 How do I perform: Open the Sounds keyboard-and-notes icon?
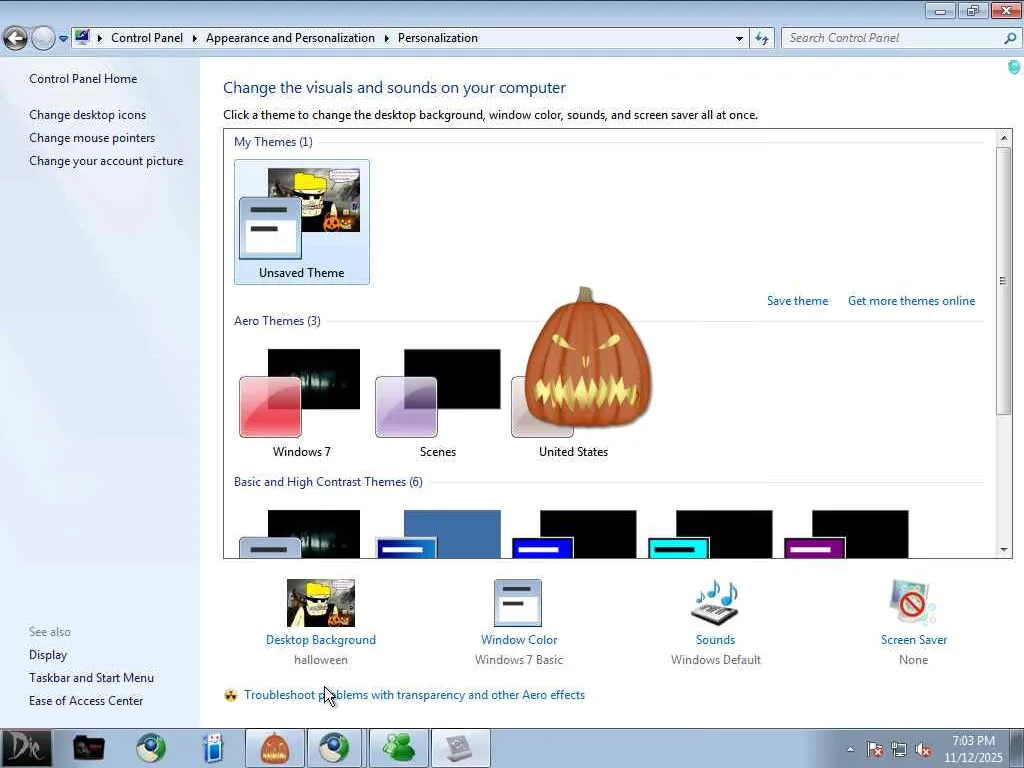715,603
